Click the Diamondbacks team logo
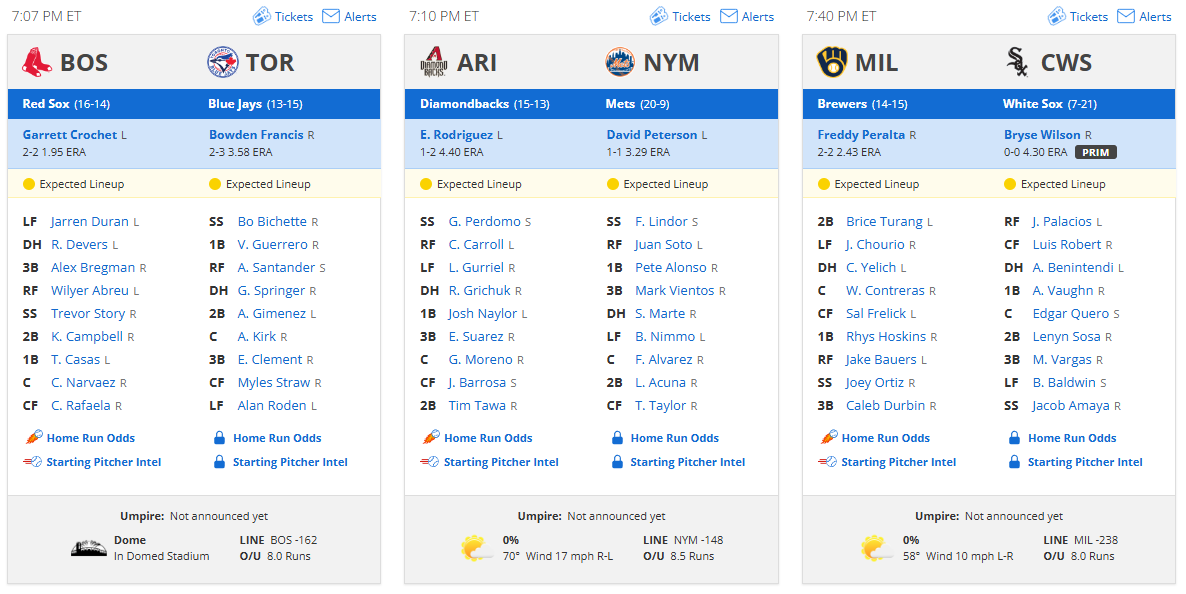The height and width of the screenshot is (594, 1186). pyautogui.click(x=434, y=62)
